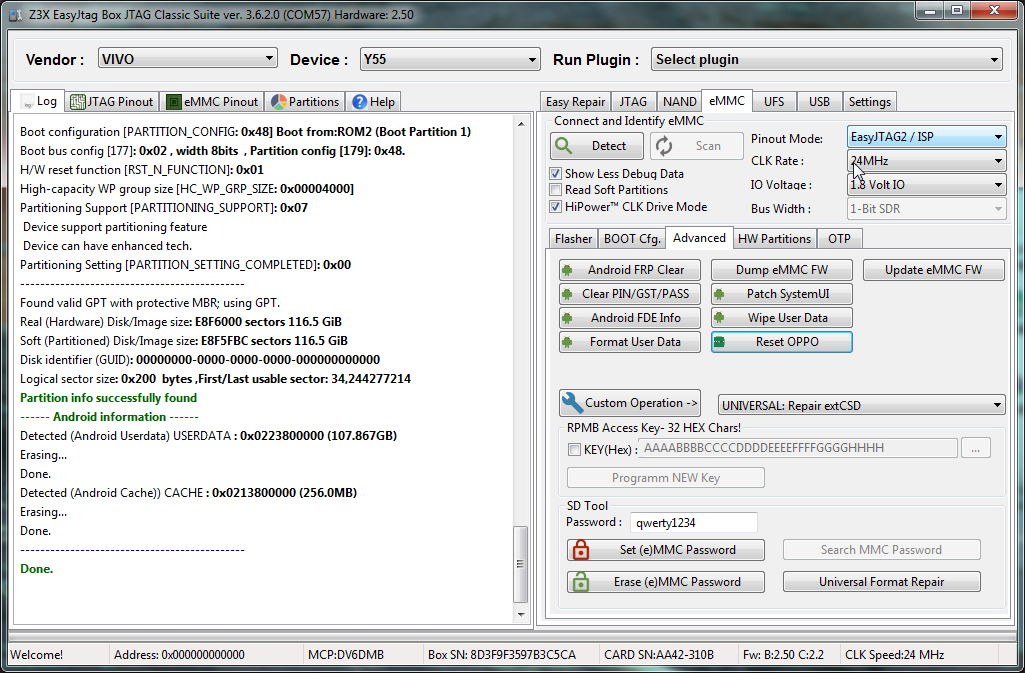Click the Android icon on Wipe User Data
1025x673 pixels.
tap(719, 318)
